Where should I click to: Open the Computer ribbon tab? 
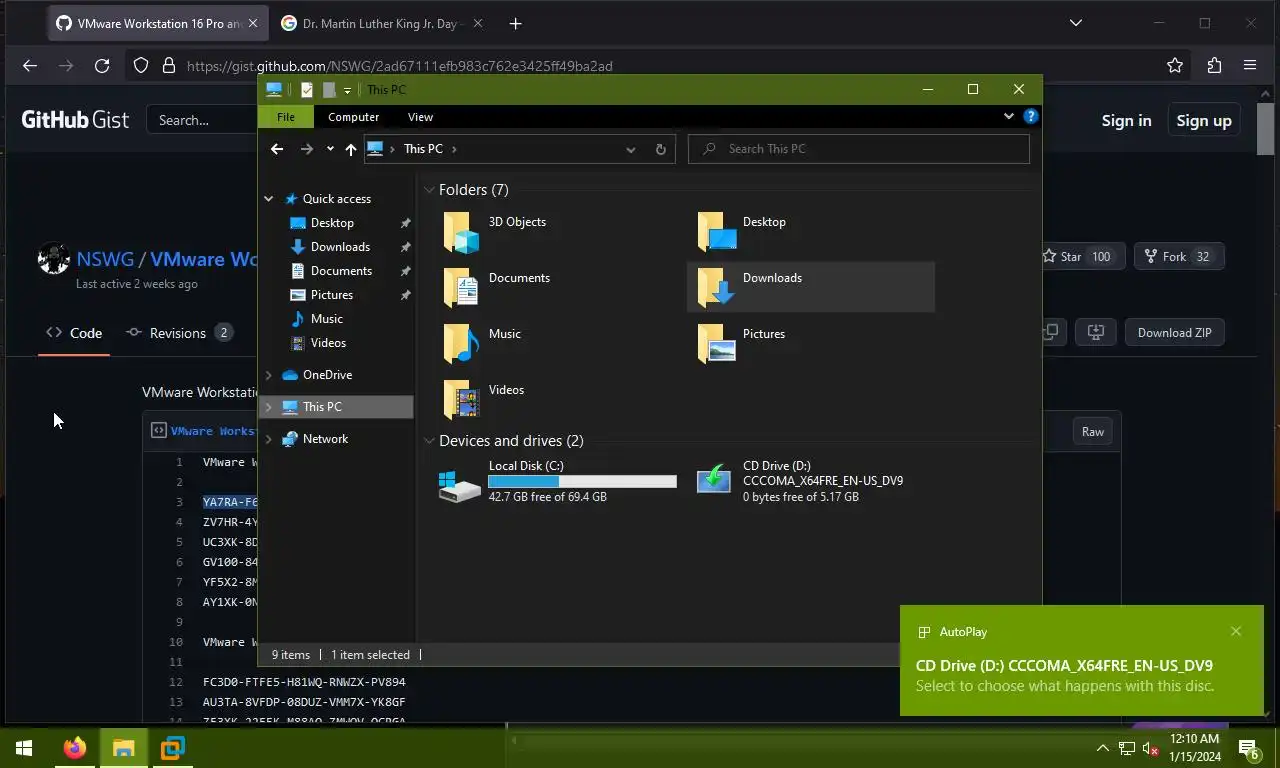[353, 117]
